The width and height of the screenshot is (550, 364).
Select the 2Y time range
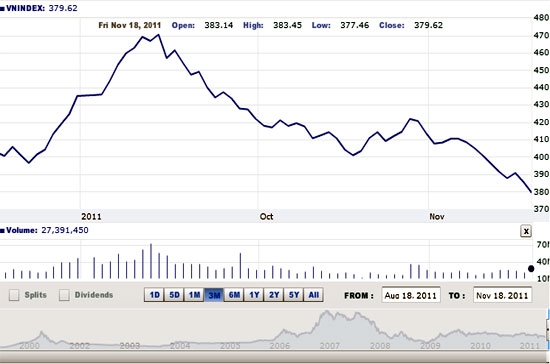click(x=274, y=295)
